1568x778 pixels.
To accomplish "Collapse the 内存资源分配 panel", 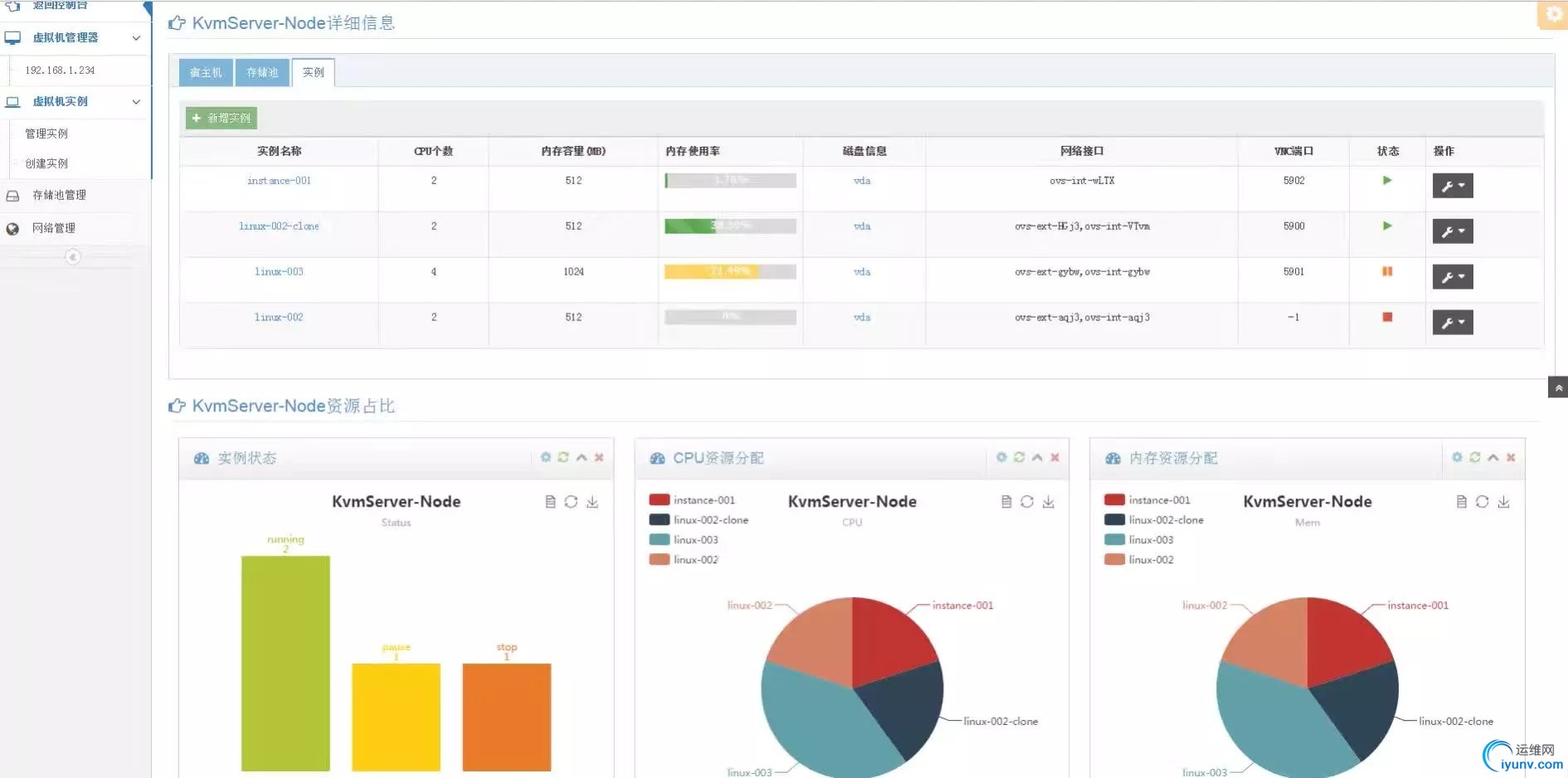I will coord(1493,457).
